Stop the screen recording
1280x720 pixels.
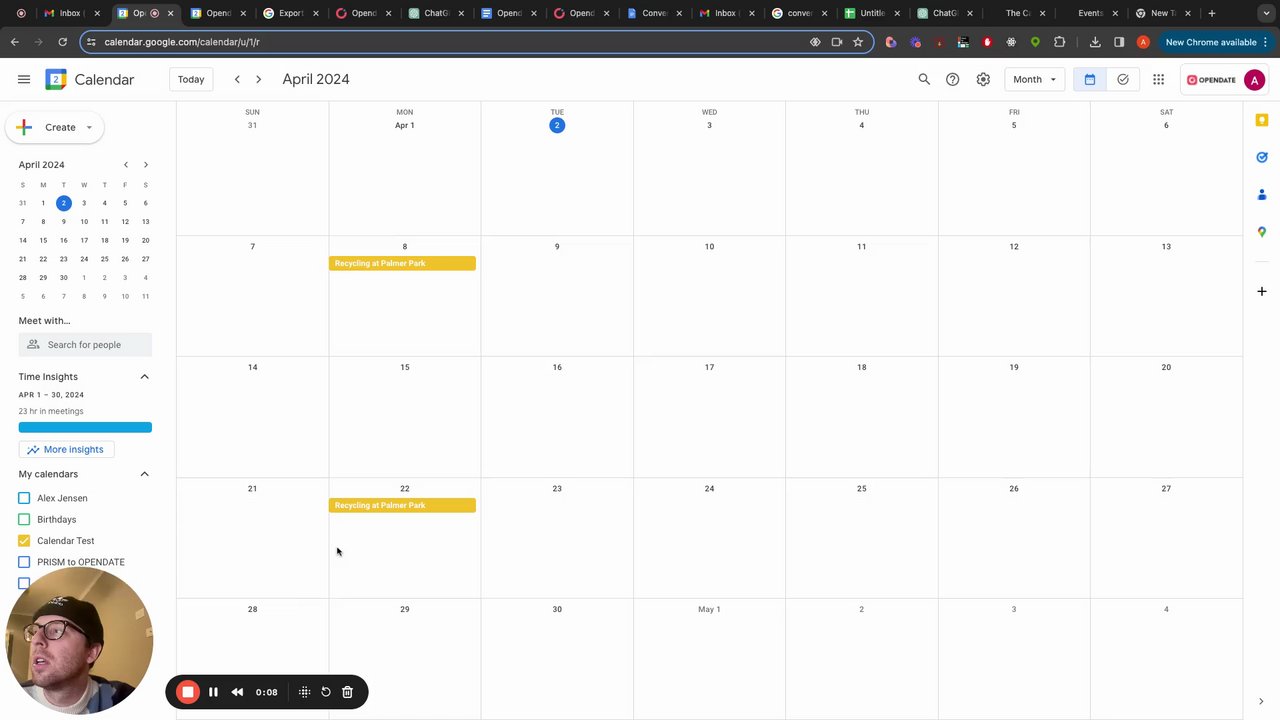coord(188,692)
